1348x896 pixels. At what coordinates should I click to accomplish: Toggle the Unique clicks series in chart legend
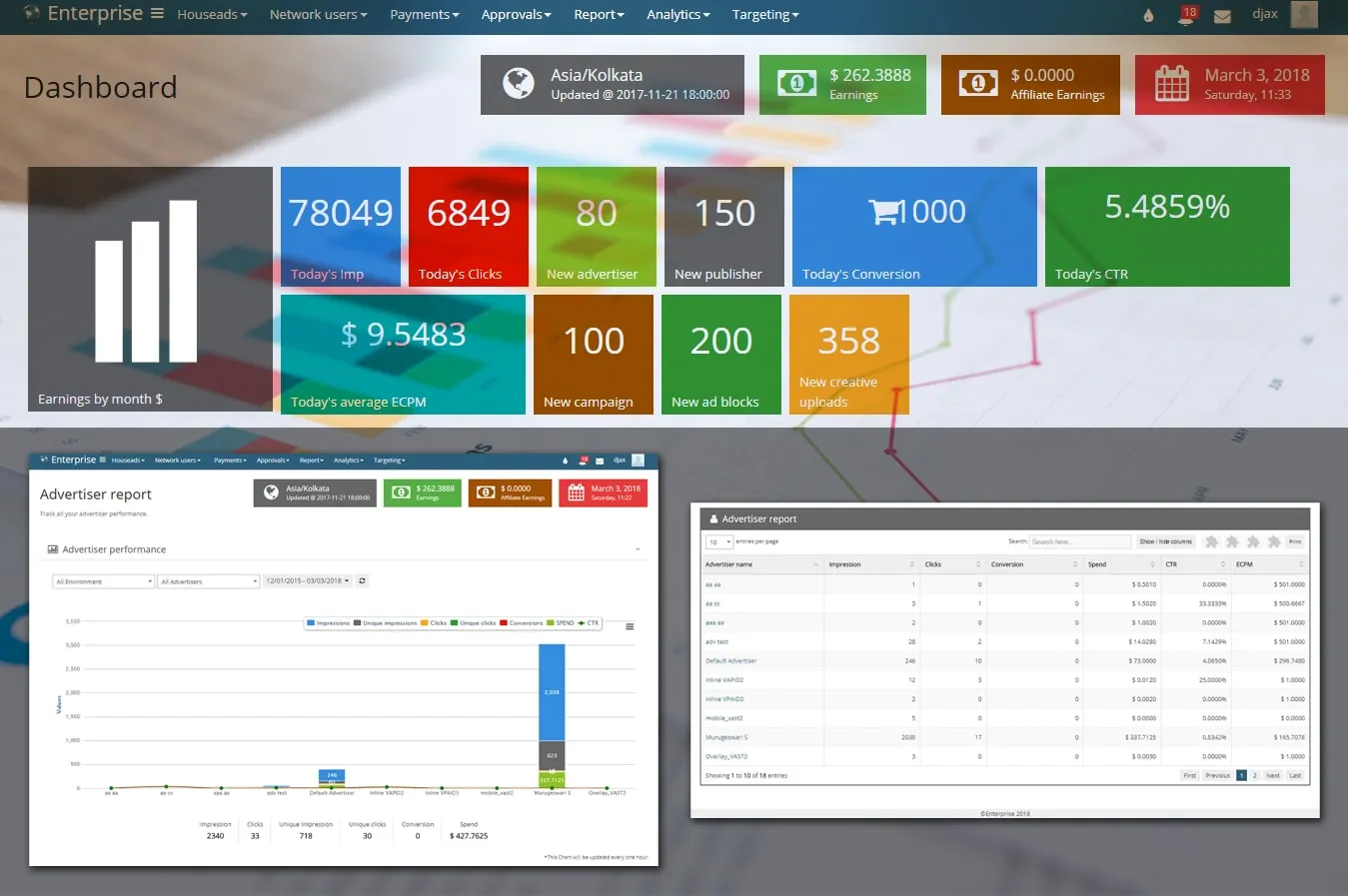(474, 623)
